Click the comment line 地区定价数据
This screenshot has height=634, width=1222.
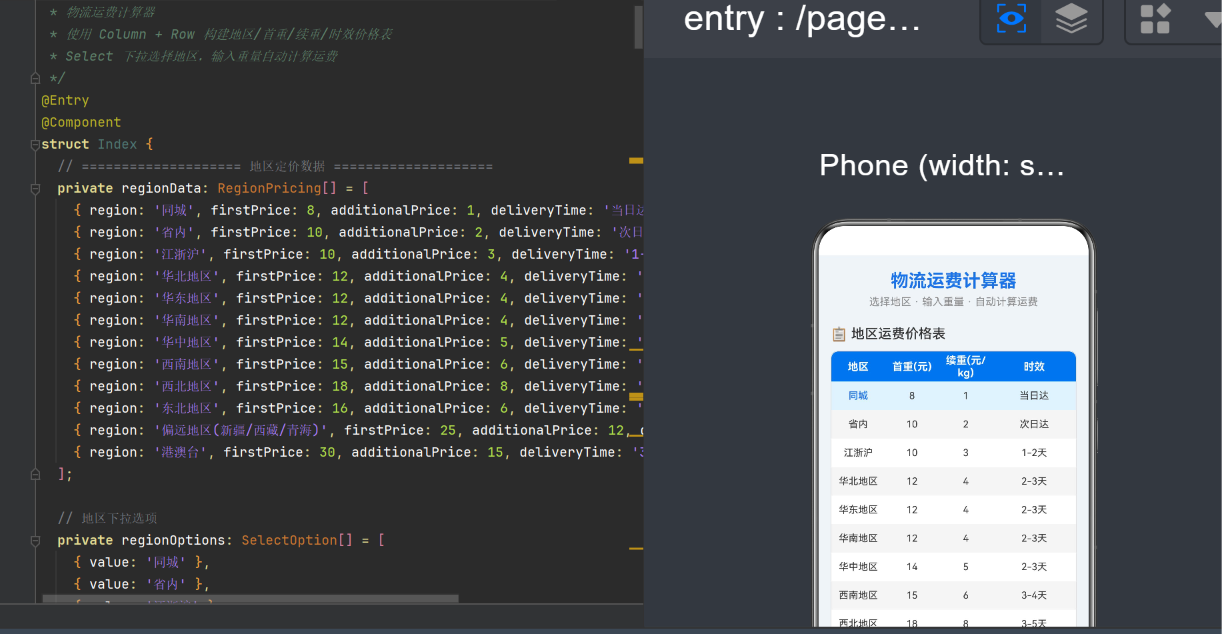(x=275, y=167)
